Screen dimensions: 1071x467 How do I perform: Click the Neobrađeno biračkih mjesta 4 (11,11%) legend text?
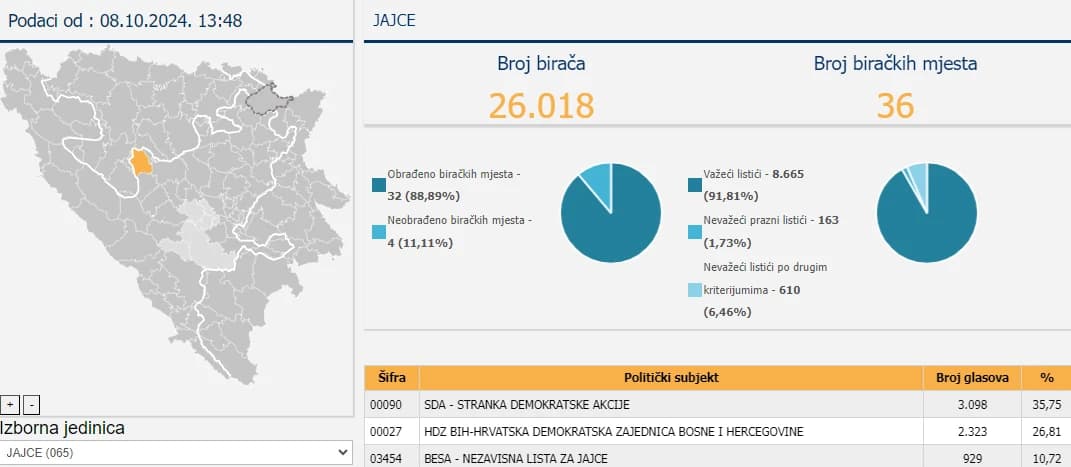pos(460,231)
